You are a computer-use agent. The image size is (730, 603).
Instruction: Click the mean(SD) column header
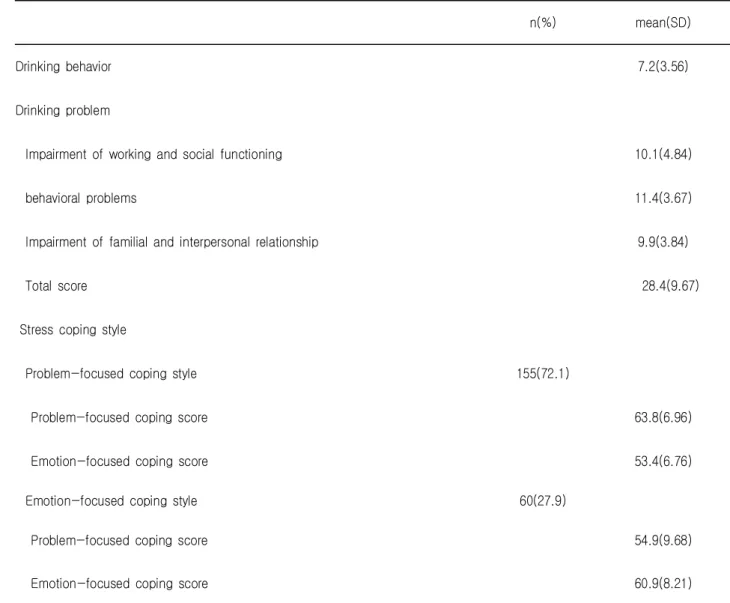tap(662, 22)
